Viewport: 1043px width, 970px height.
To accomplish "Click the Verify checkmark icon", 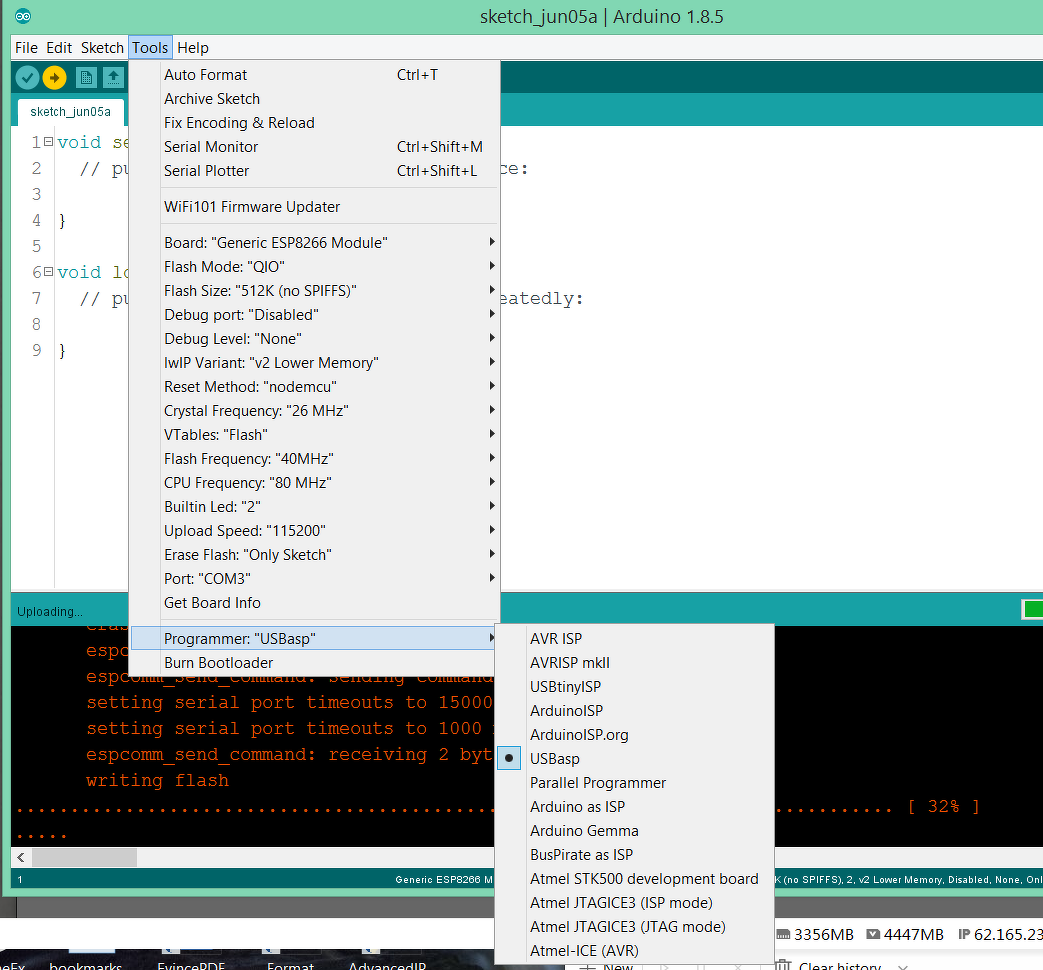I will [x=27, y=78].
